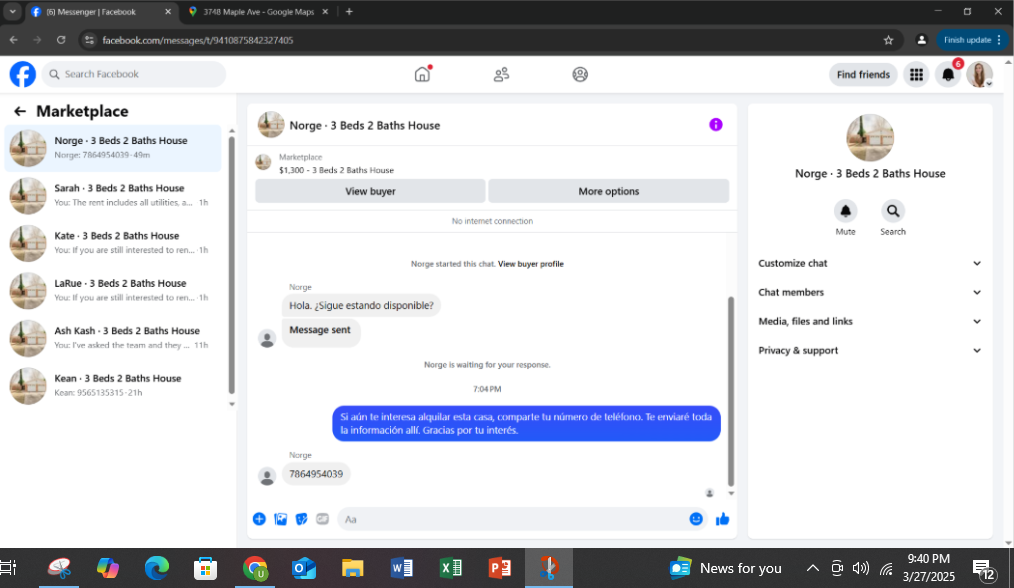Choose a sticker icon in composer
Viewport: 1014px width, 588px height.
pyautogui.click(x=301, y=519)
